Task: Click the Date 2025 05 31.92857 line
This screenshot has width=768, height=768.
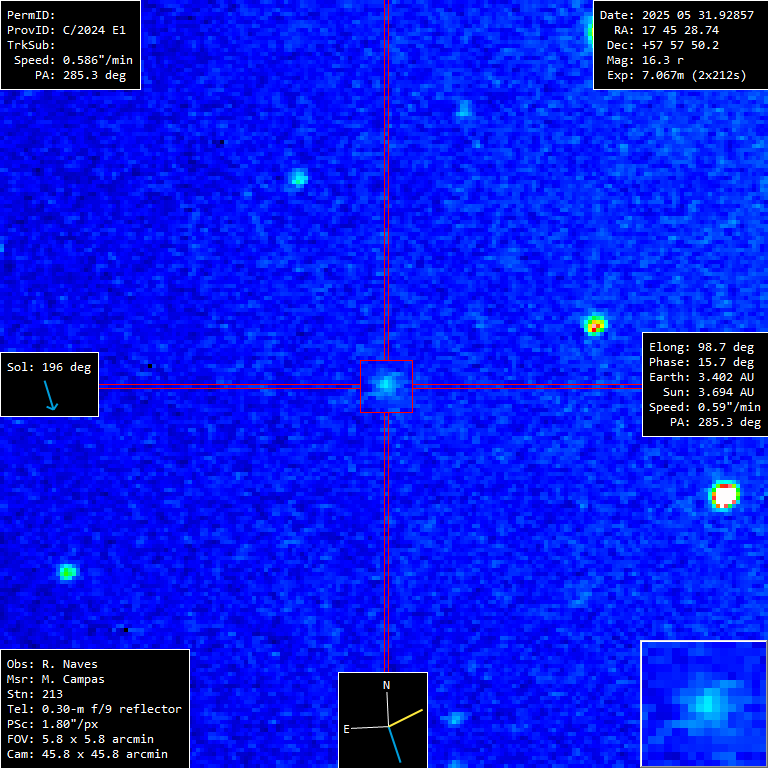Action: (676, 15)
